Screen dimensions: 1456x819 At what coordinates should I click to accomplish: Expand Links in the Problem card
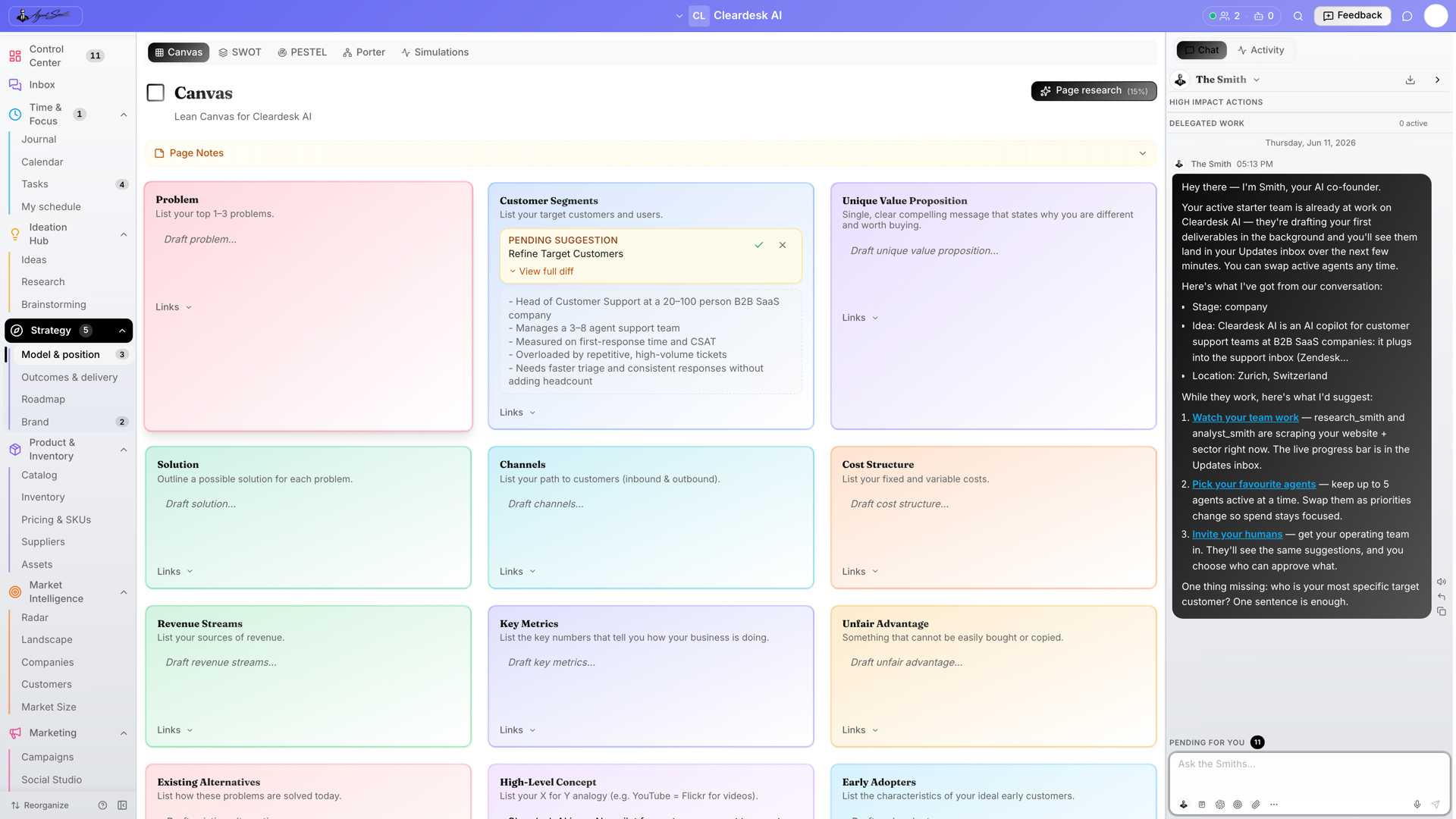click(x=174, y=307)
